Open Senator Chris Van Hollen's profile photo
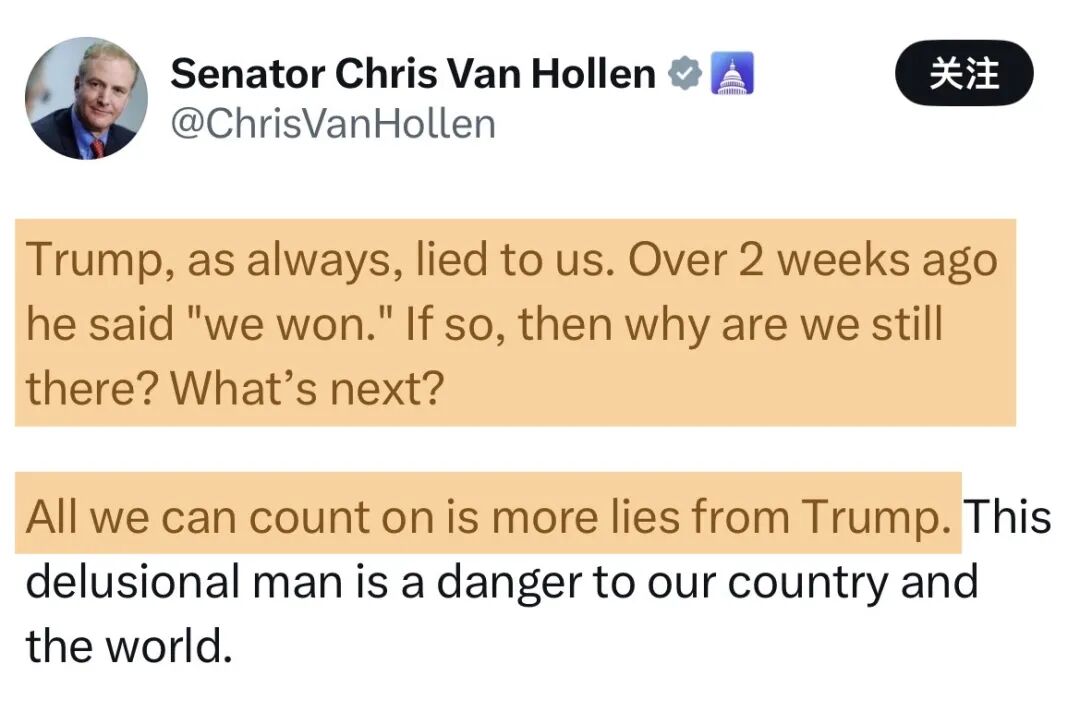 coord(86,99)
